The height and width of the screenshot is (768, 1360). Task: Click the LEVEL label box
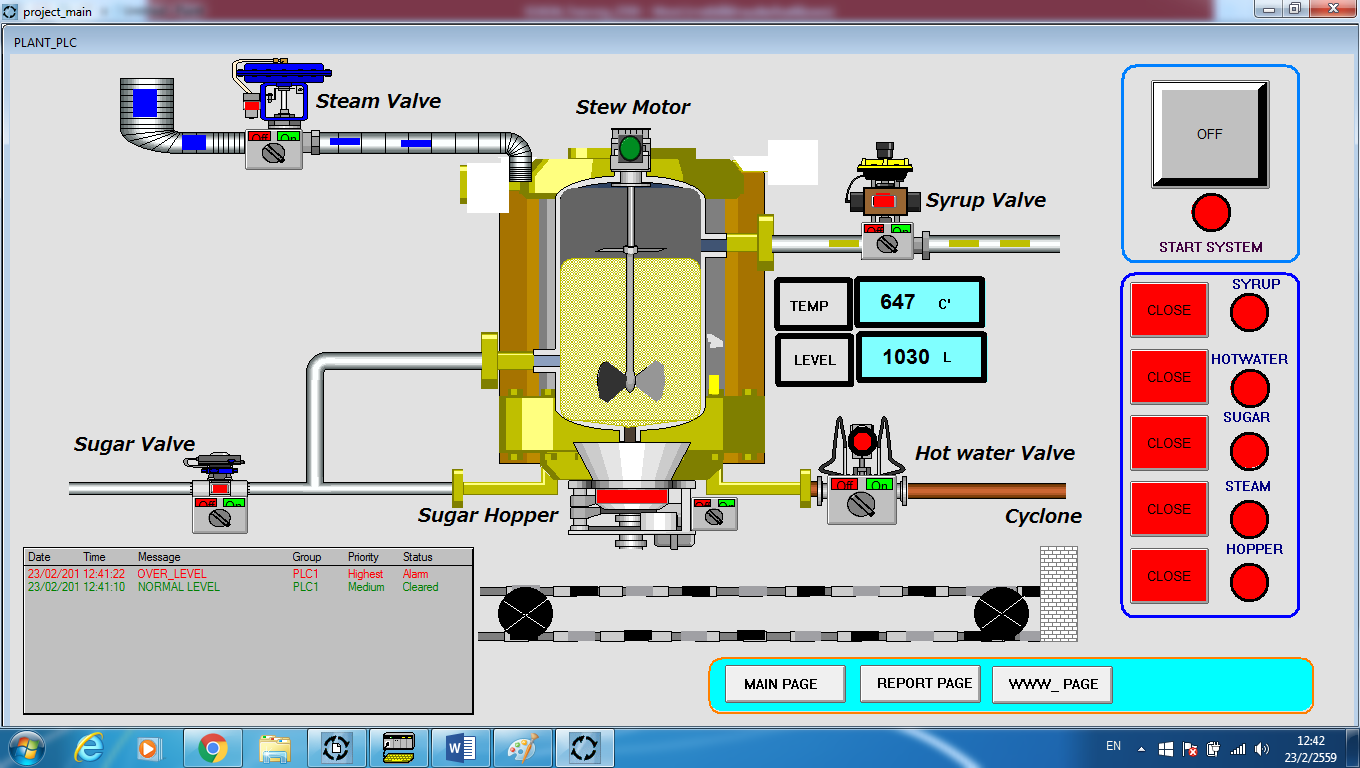point(814,359)
